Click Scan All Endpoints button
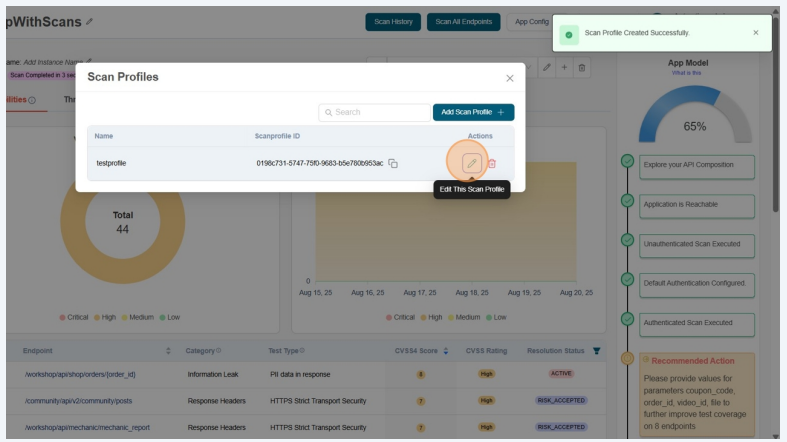The image size is (787, 442). tap(464, 22)
